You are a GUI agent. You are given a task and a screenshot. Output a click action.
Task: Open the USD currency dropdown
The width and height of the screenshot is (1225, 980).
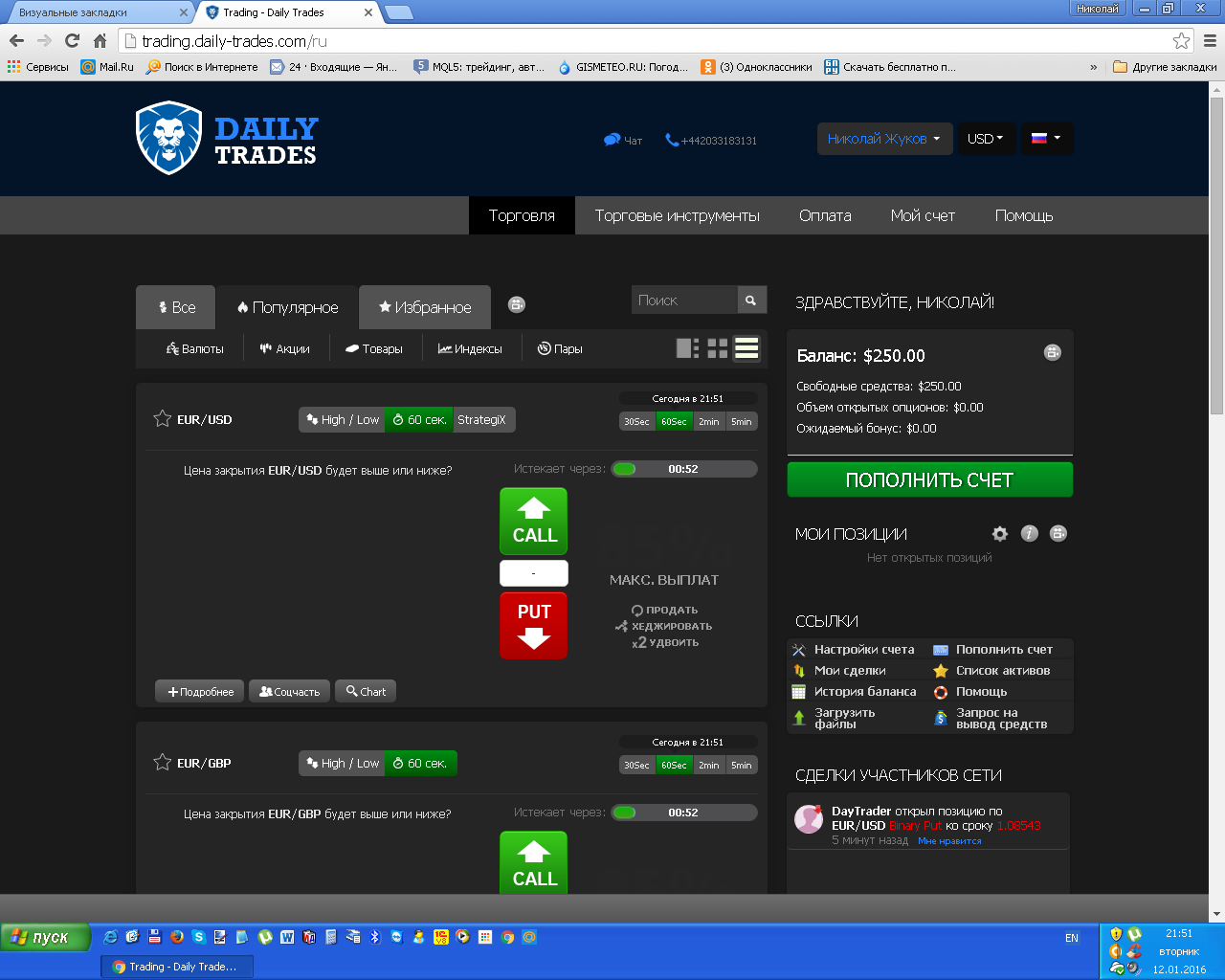pos(985,139)
